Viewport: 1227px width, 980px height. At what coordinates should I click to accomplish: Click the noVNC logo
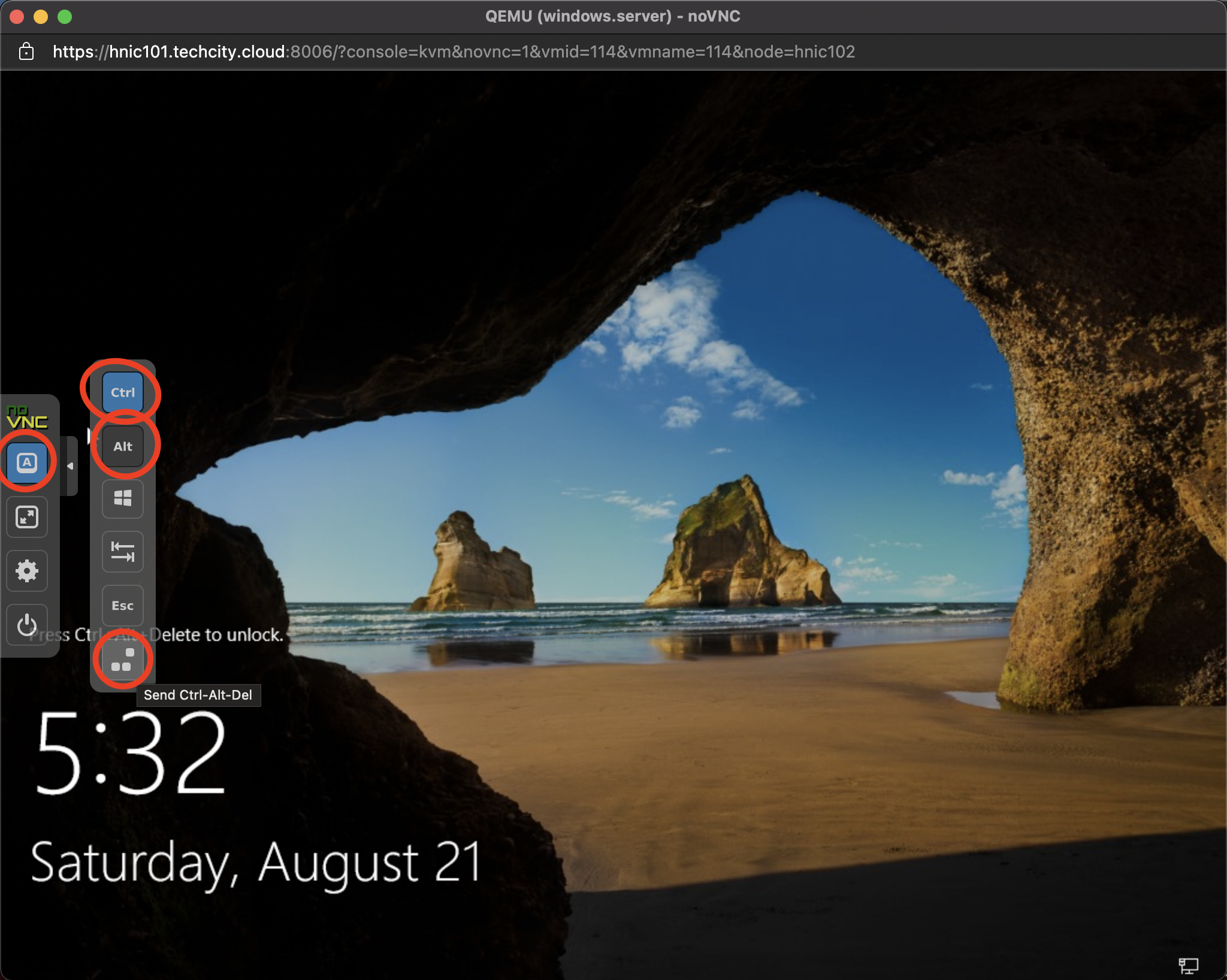(x=27, y=417)
